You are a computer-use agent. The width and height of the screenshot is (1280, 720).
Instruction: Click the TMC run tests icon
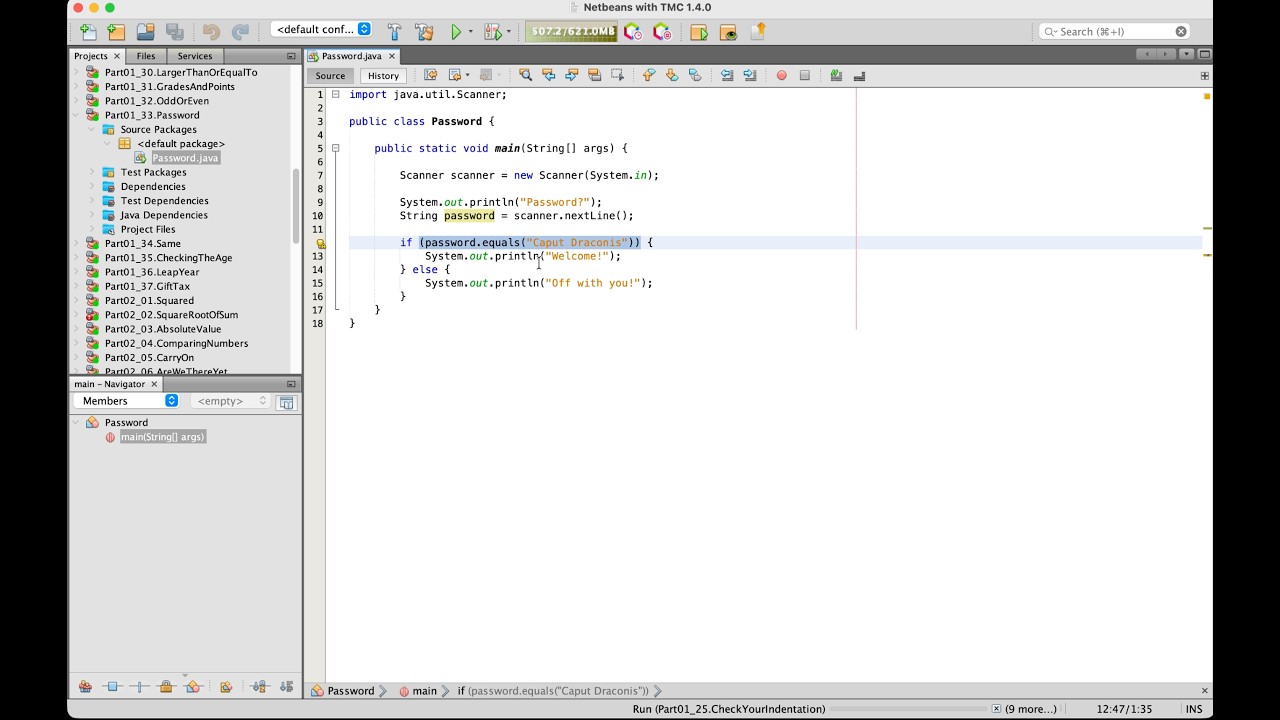tap(699, 32)
